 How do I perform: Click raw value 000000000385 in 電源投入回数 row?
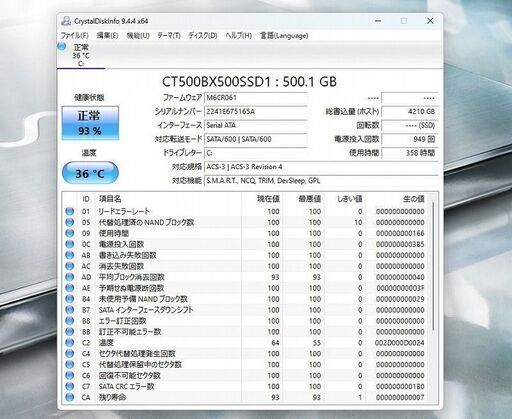point(400,244)
